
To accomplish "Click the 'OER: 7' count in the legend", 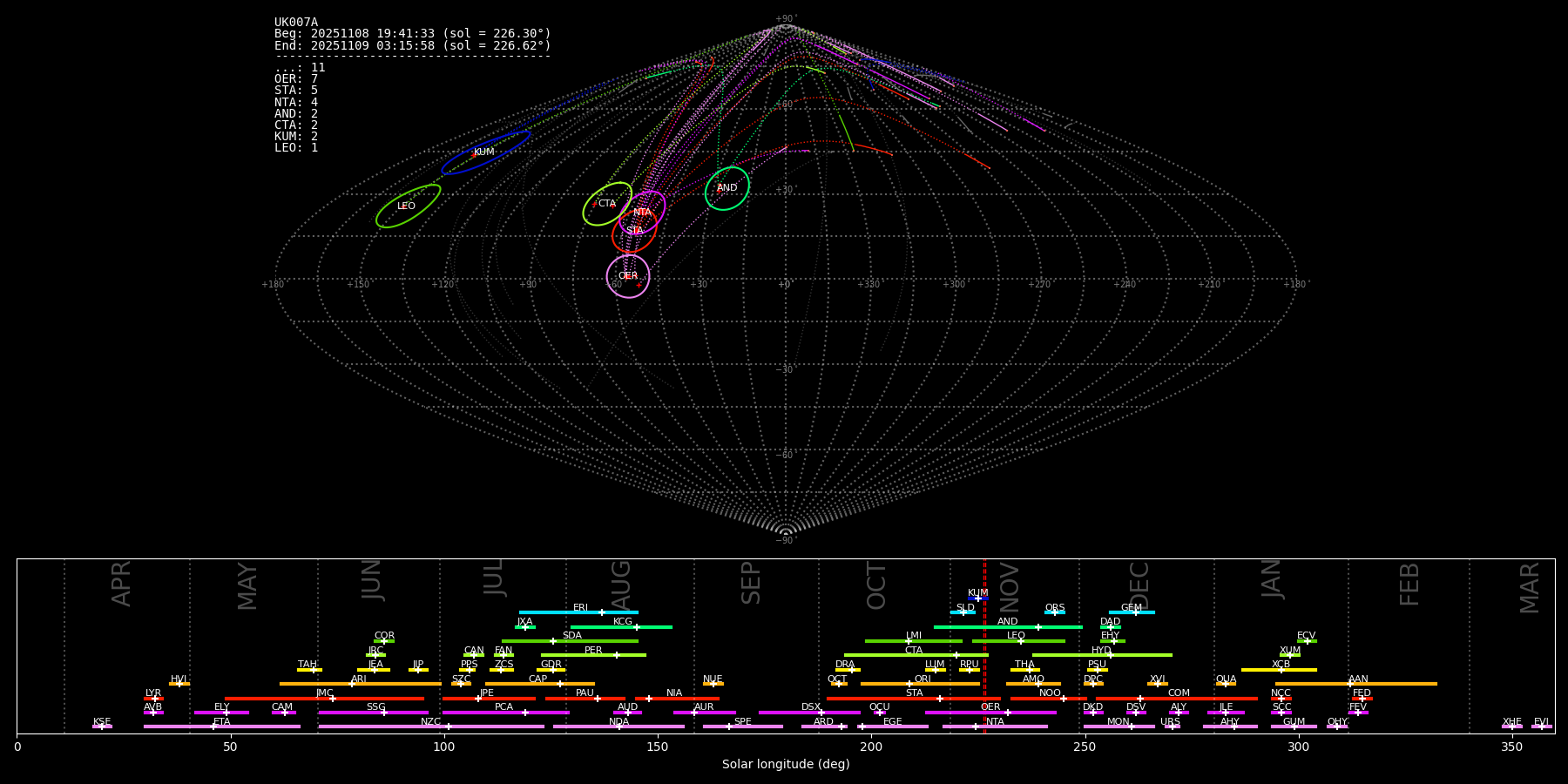I will click(296, 79).
